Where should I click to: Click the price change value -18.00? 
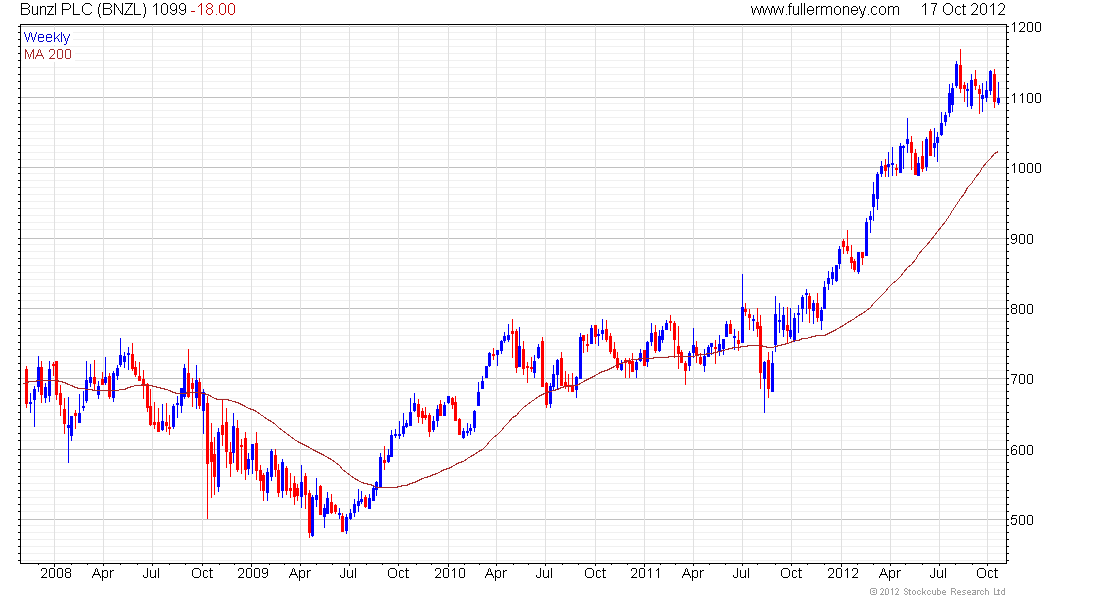coord(213,10)
